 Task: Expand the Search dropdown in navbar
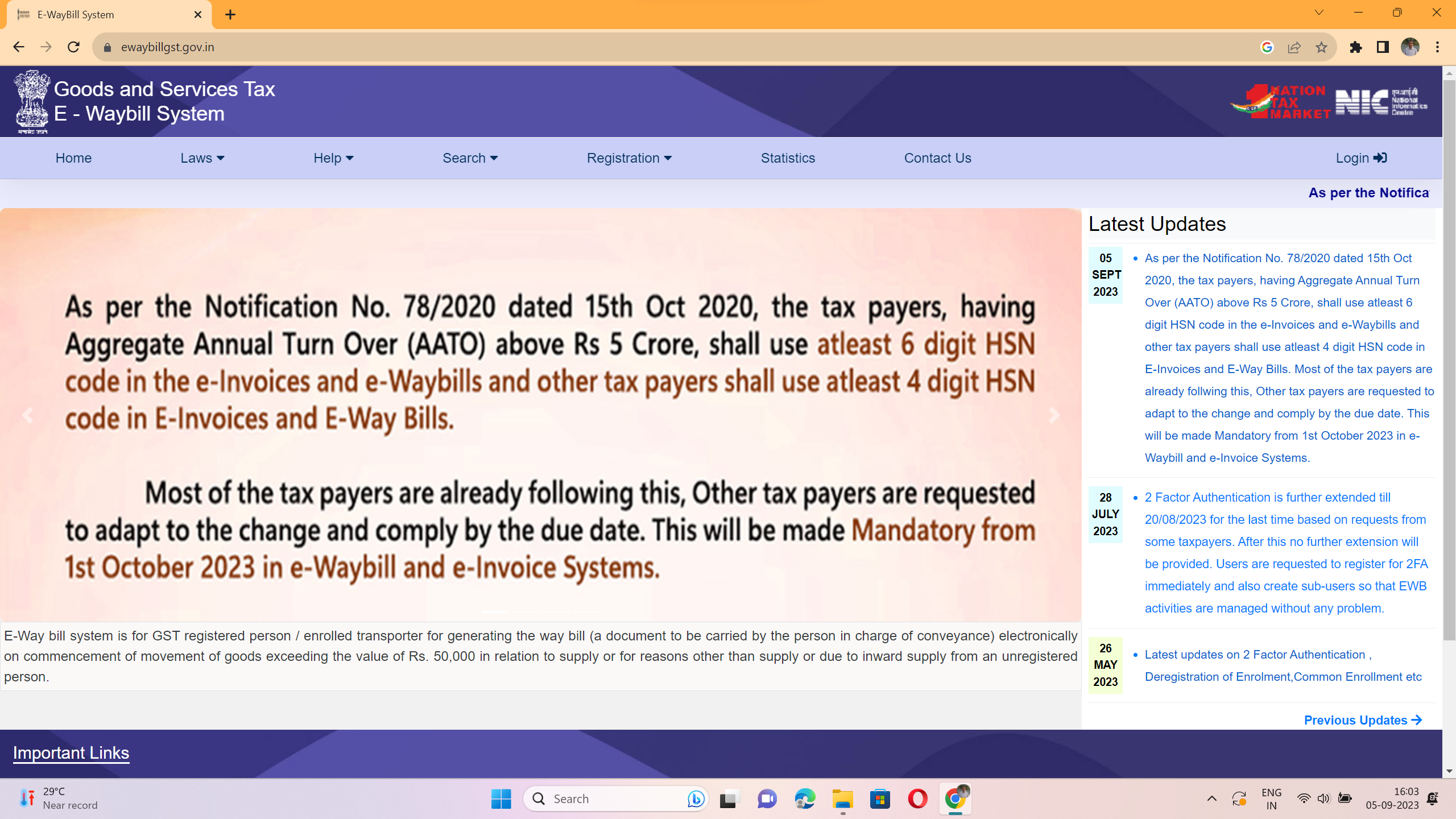click(470, 158)
